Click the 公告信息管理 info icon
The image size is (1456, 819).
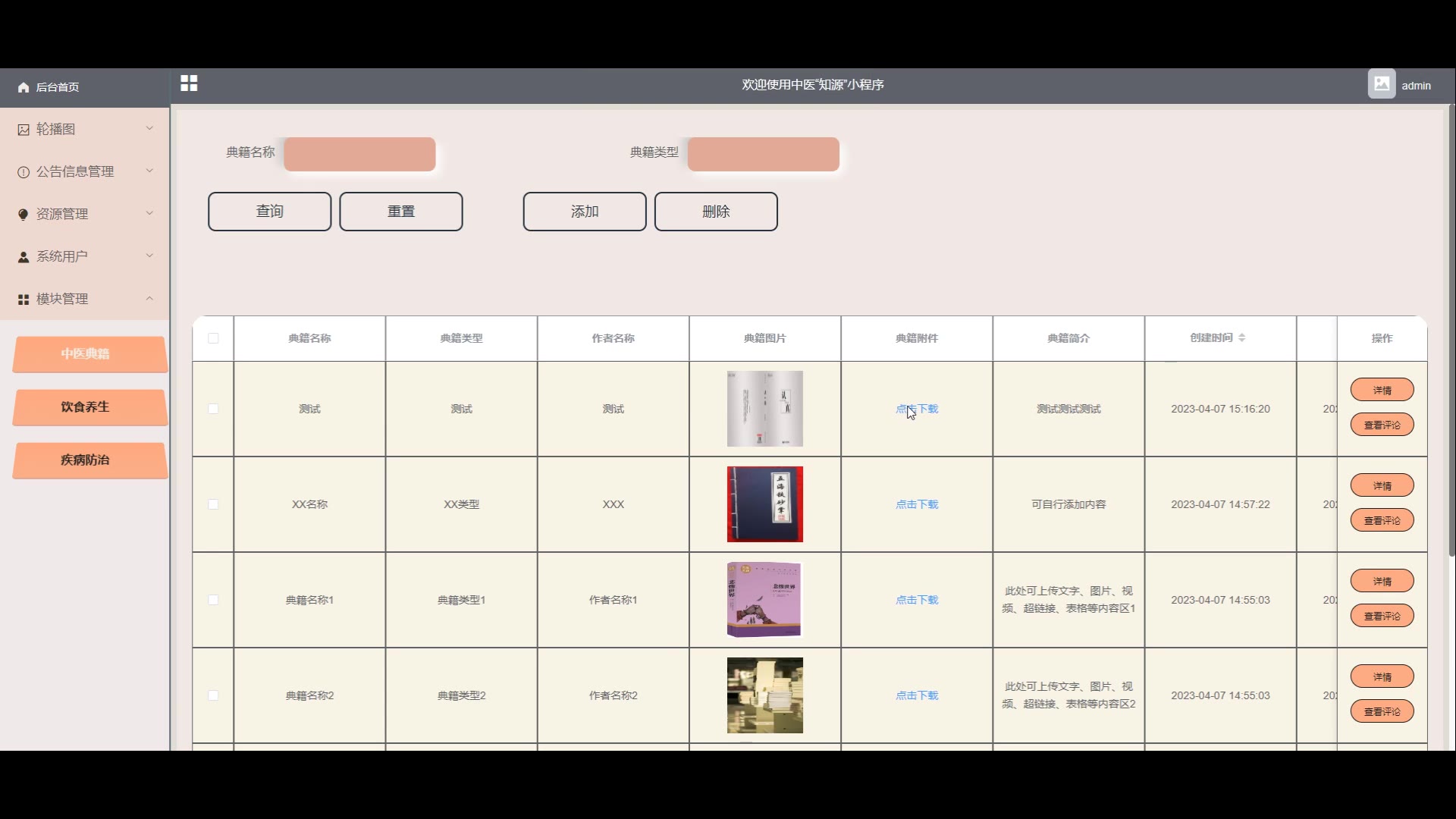click(x=24, y=172)
